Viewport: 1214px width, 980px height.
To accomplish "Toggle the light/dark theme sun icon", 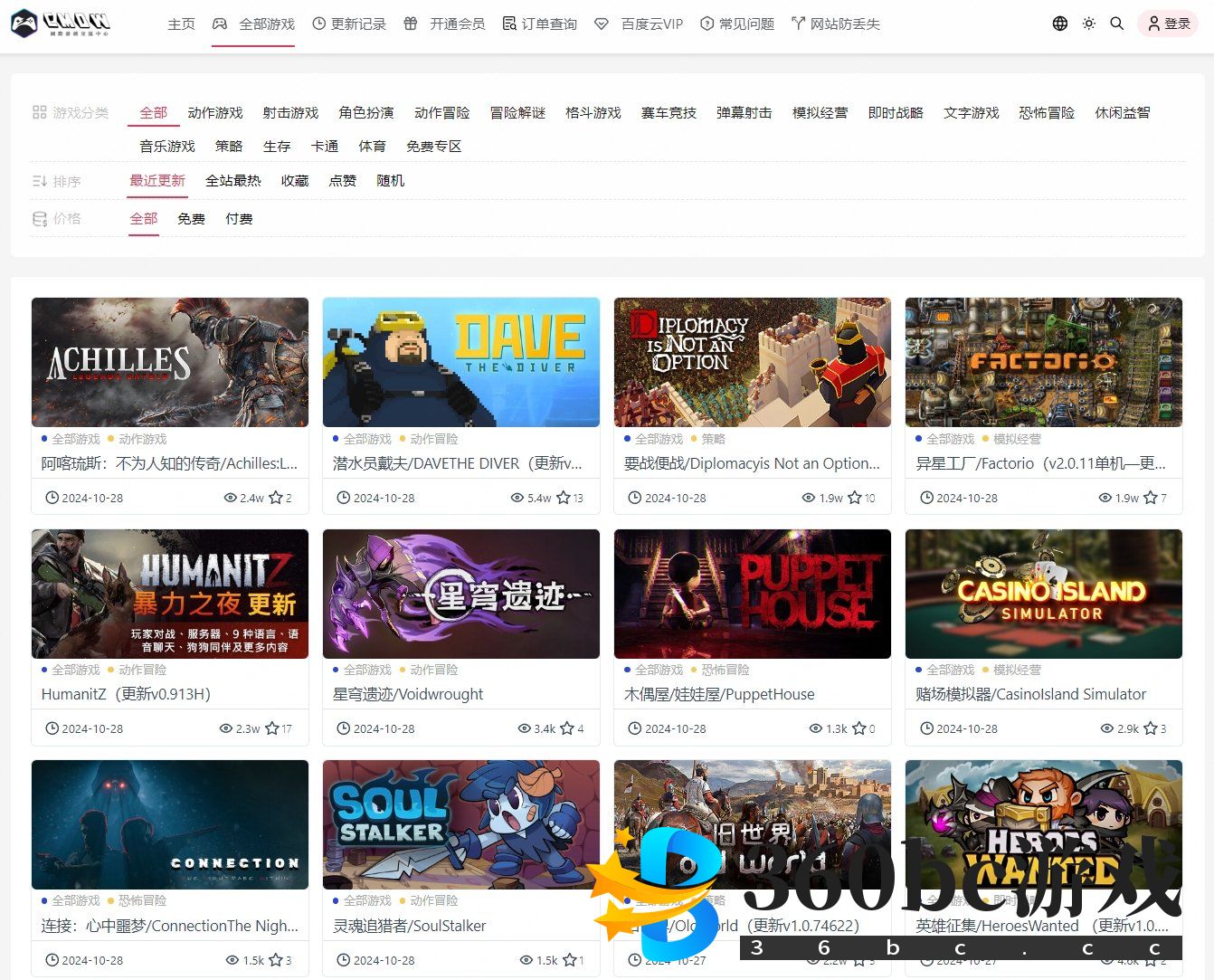I will click(x=1089, y=24).
